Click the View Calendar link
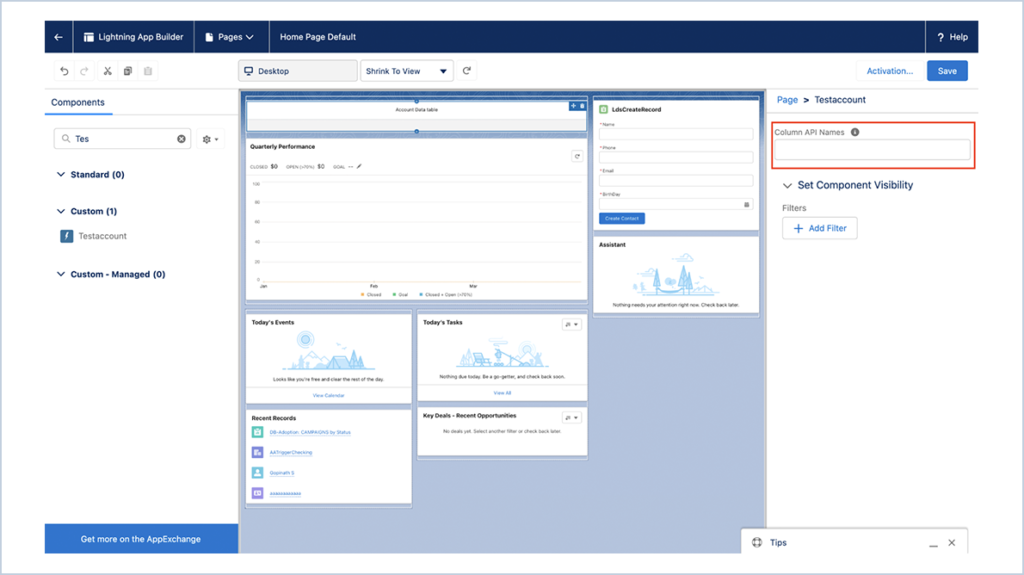This screenshot has width=1024, height=575. [x=328, y=395]
